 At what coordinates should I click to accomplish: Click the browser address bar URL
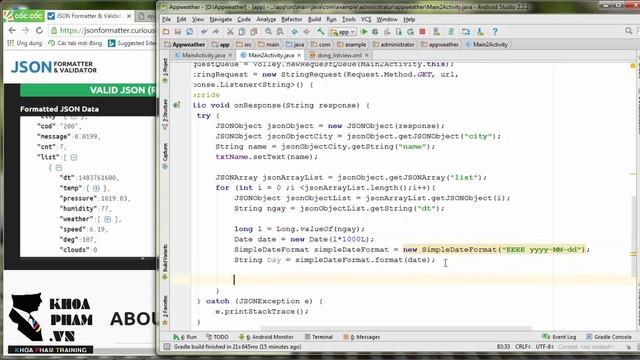[x=107, y=30]
